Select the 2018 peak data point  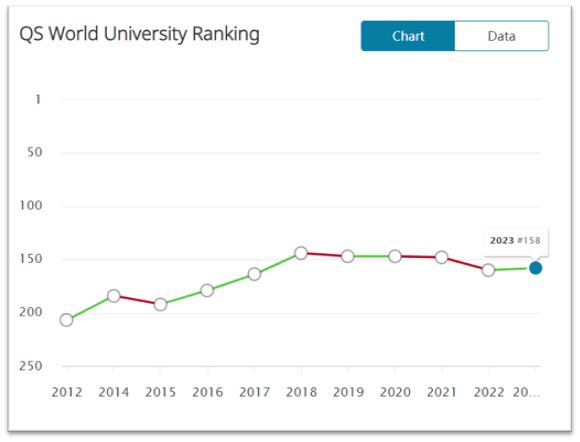coord(301,253)
